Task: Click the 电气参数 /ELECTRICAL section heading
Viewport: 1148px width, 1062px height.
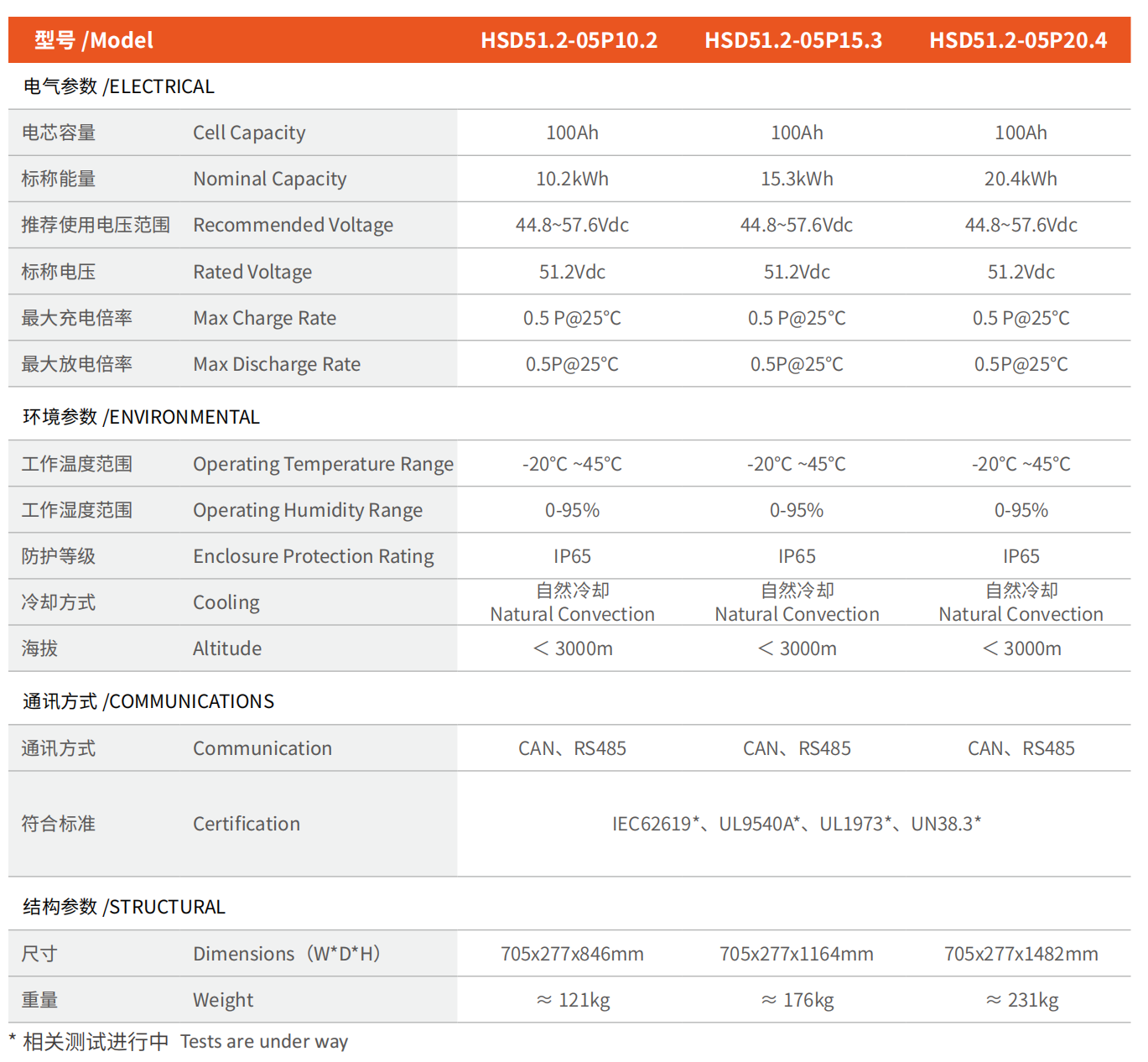Action: tap(119, 86)
